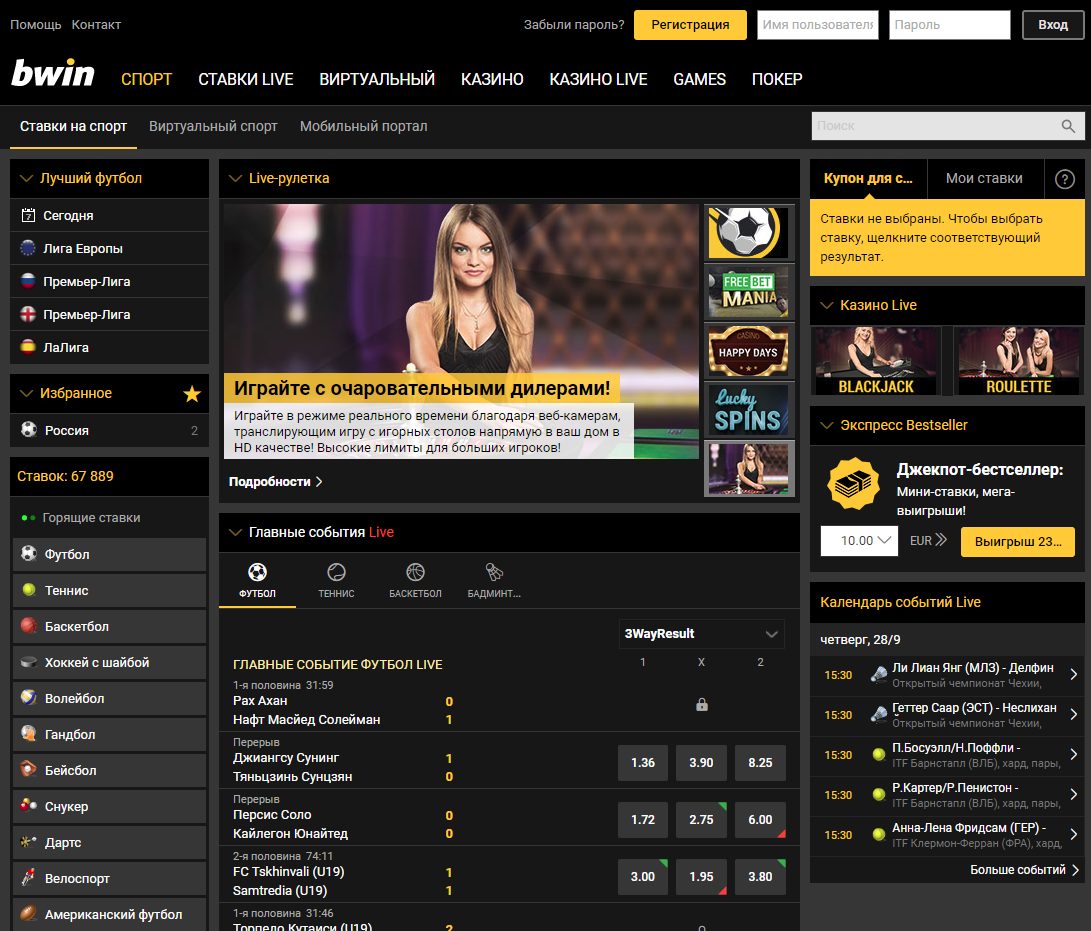Open the Подробности details link
The height and width of the screenshot is (931, 1091).
276,482
